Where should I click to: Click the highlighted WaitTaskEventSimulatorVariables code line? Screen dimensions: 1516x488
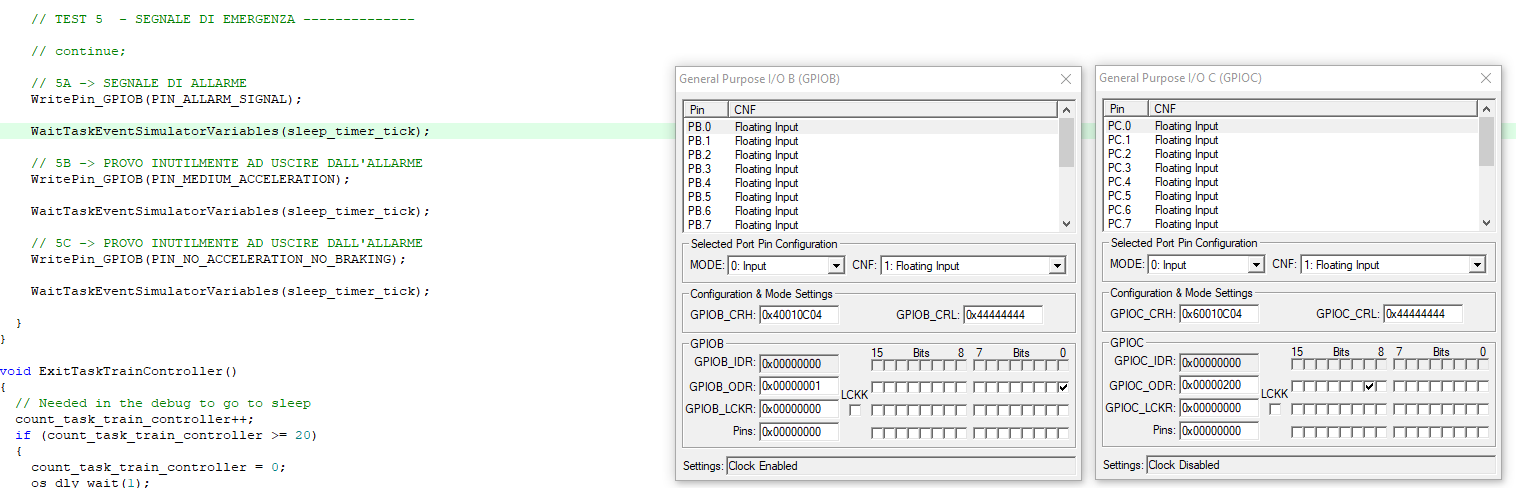(x=230, y=131)
